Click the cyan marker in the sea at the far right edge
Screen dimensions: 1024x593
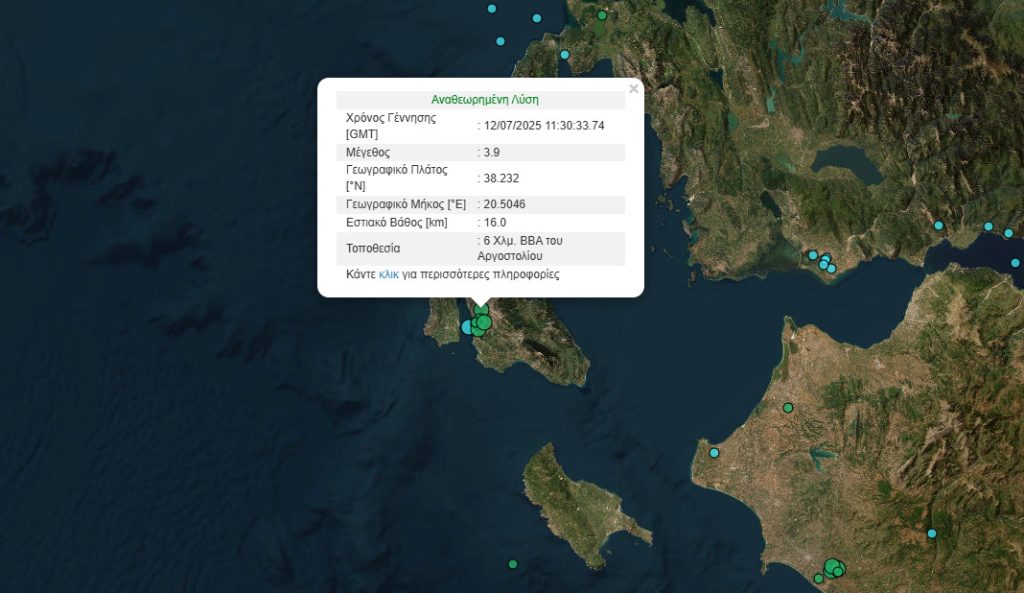[1015, 263]
